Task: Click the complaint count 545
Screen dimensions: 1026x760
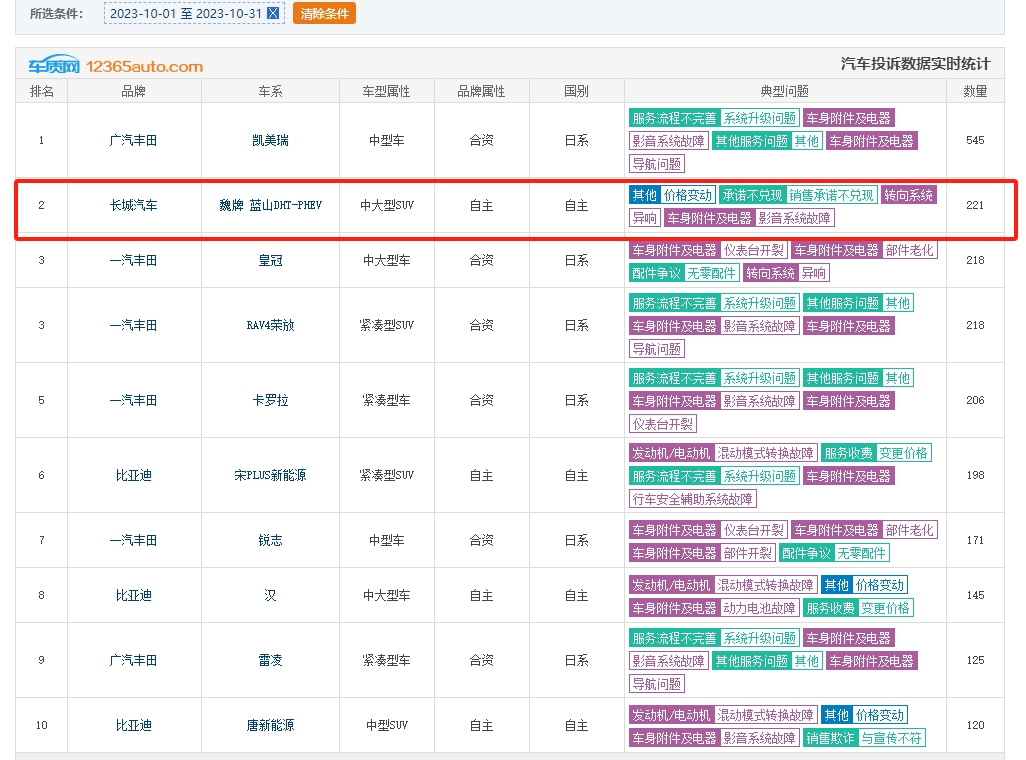Action: click(x=975, y=140)
